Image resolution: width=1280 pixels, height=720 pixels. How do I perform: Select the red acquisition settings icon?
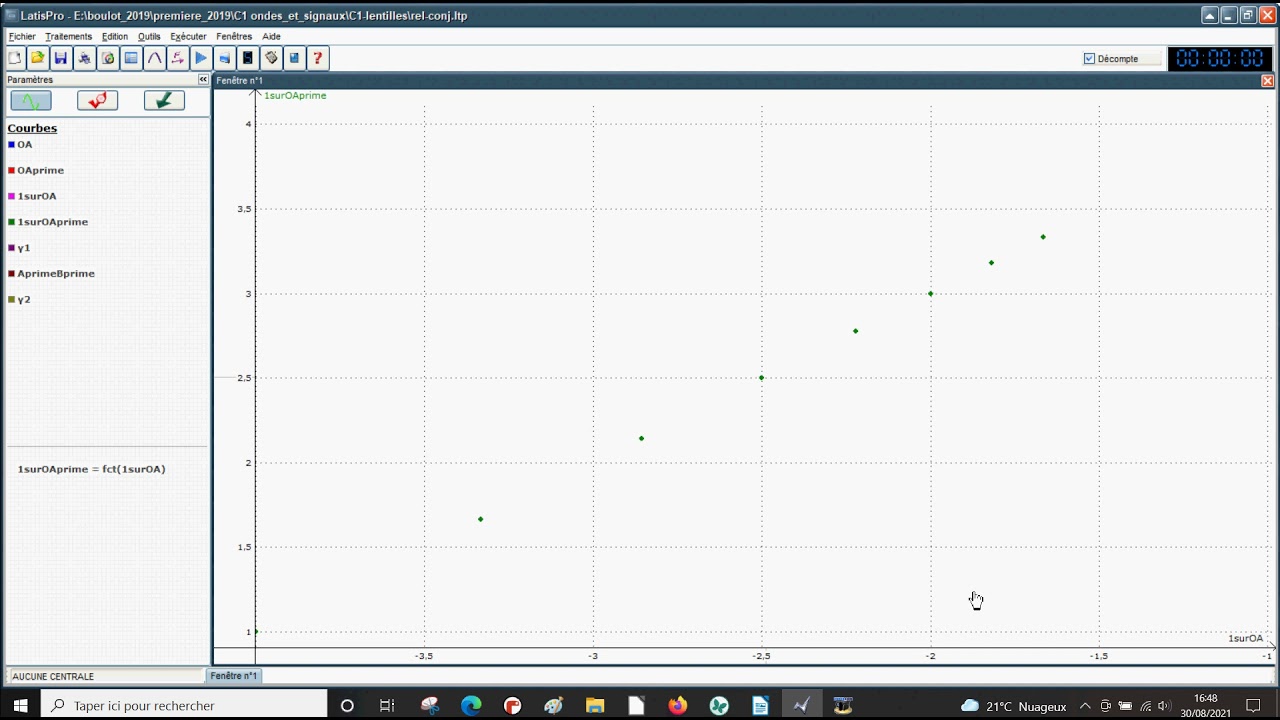(98, 100)
